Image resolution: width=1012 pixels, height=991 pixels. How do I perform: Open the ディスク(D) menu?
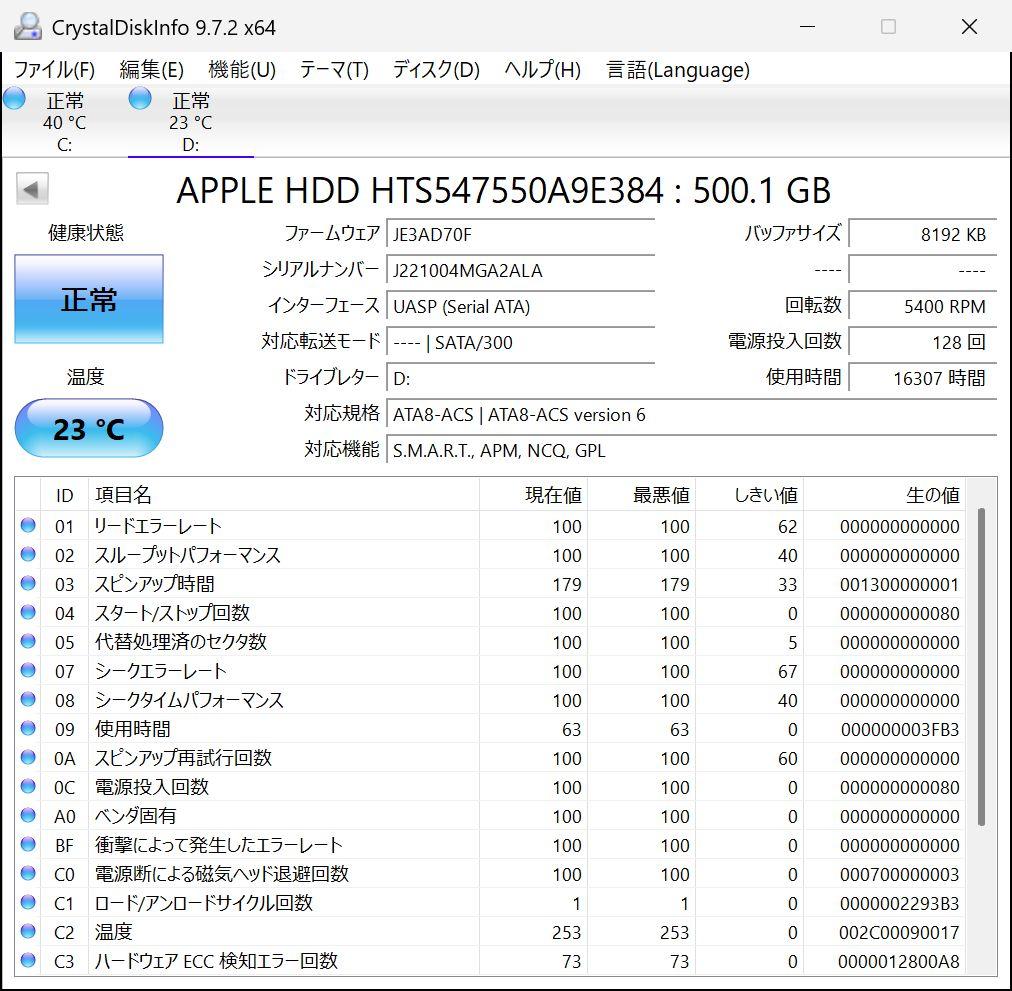point(436,69)
